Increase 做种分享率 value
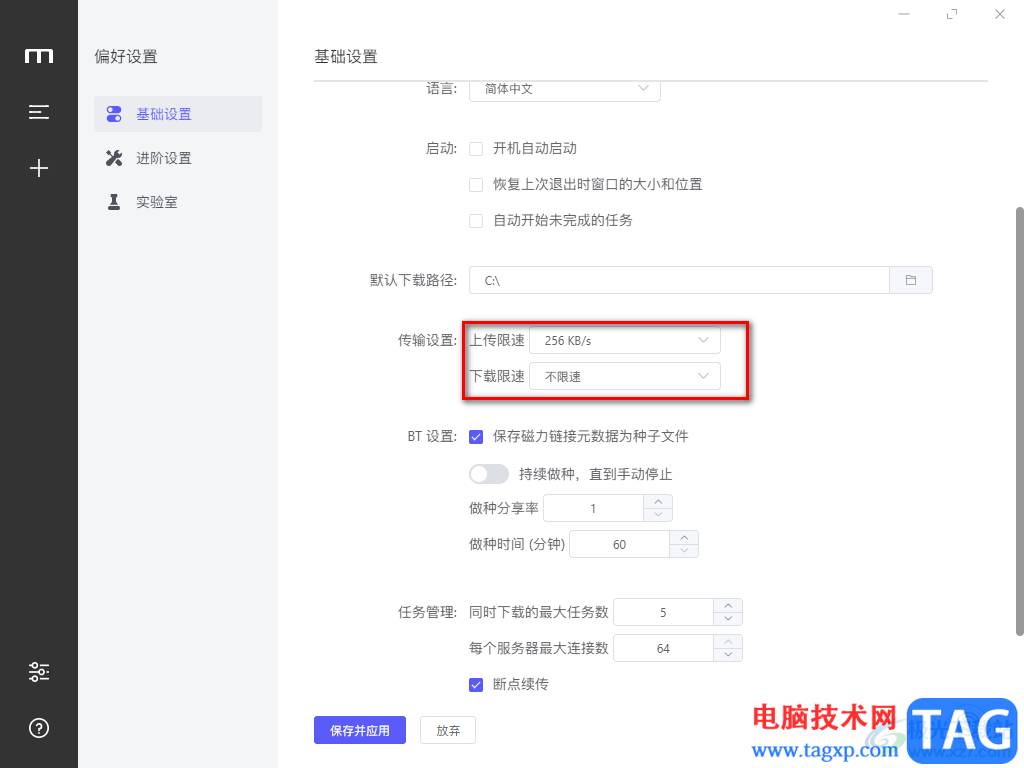The image size is (1024, 768). pos(658,502)
